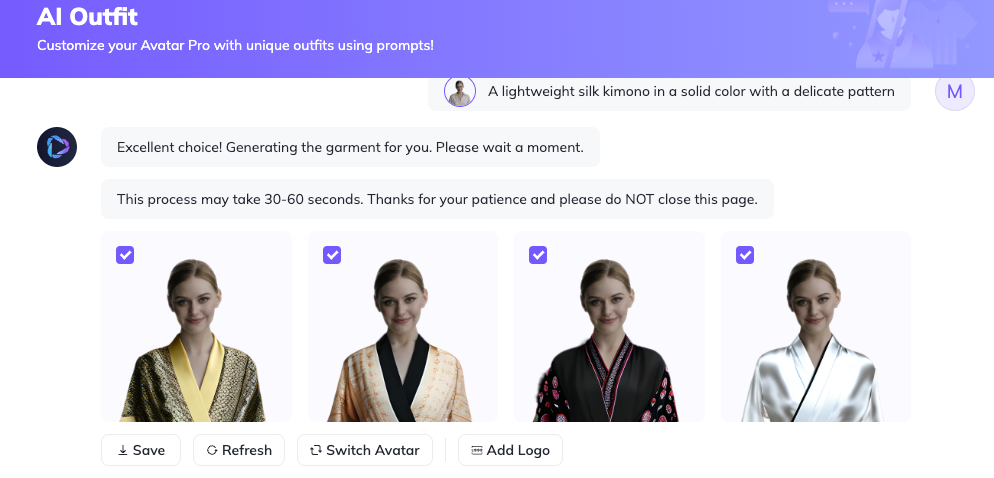Click the Switch Avatar swap icon

click(316, 450)
